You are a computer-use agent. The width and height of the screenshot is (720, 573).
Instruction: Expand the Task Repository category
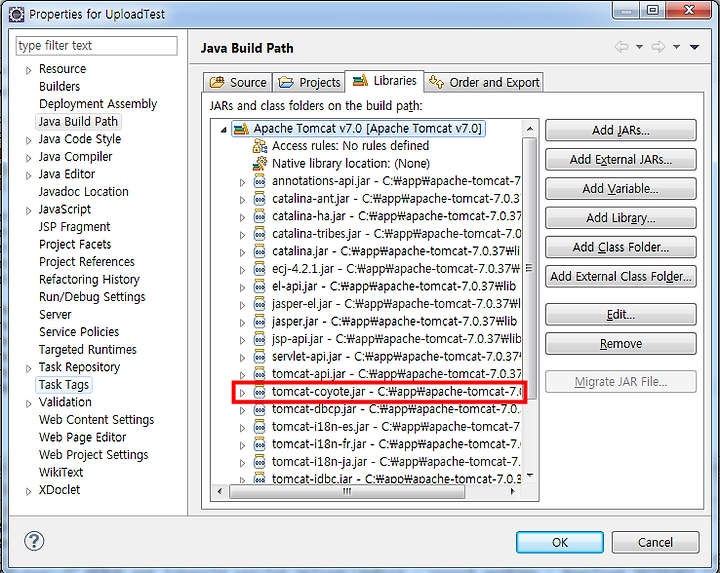coord(28,369)
